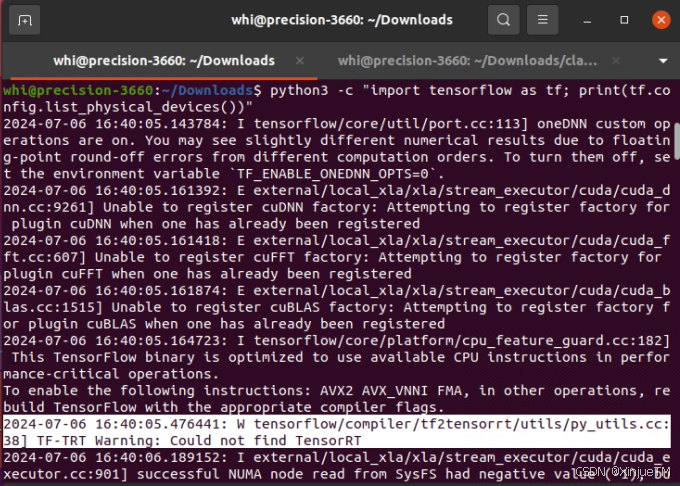
Task: Maximize the terminal window
Action: click(624, 20)
